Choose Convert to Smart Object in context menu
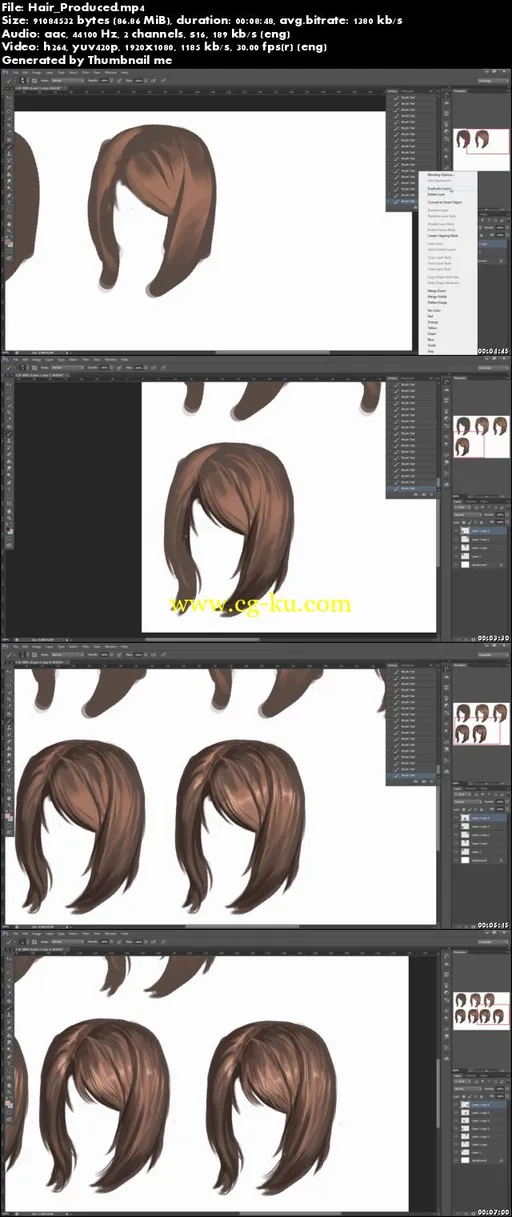This screenshot has height=1217, width=512. [x=445, y=202]
